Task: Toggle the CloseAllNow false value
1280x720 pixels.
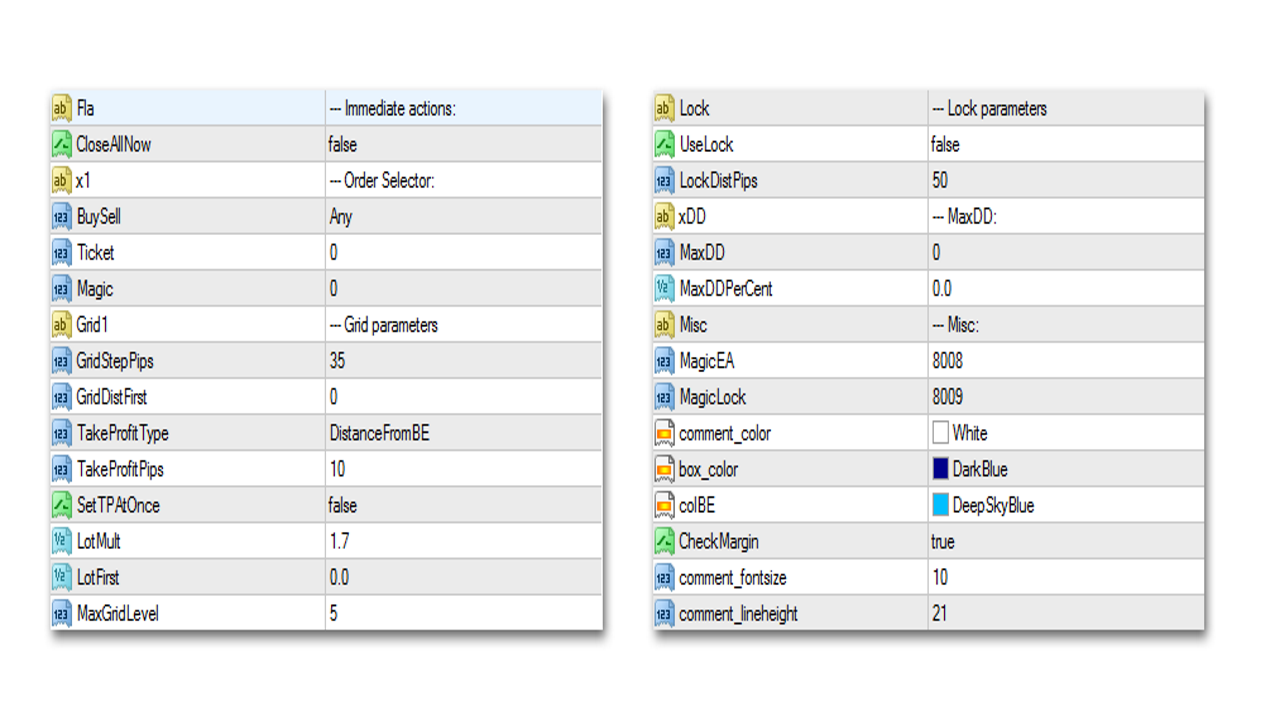Action: [464, 145]
